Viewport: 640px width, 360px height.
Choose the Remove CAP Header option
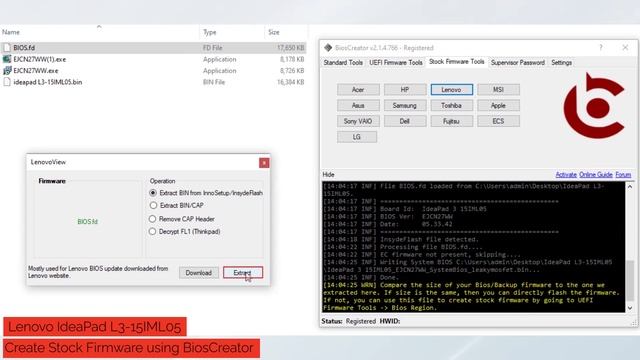click(x=153, y=219)
